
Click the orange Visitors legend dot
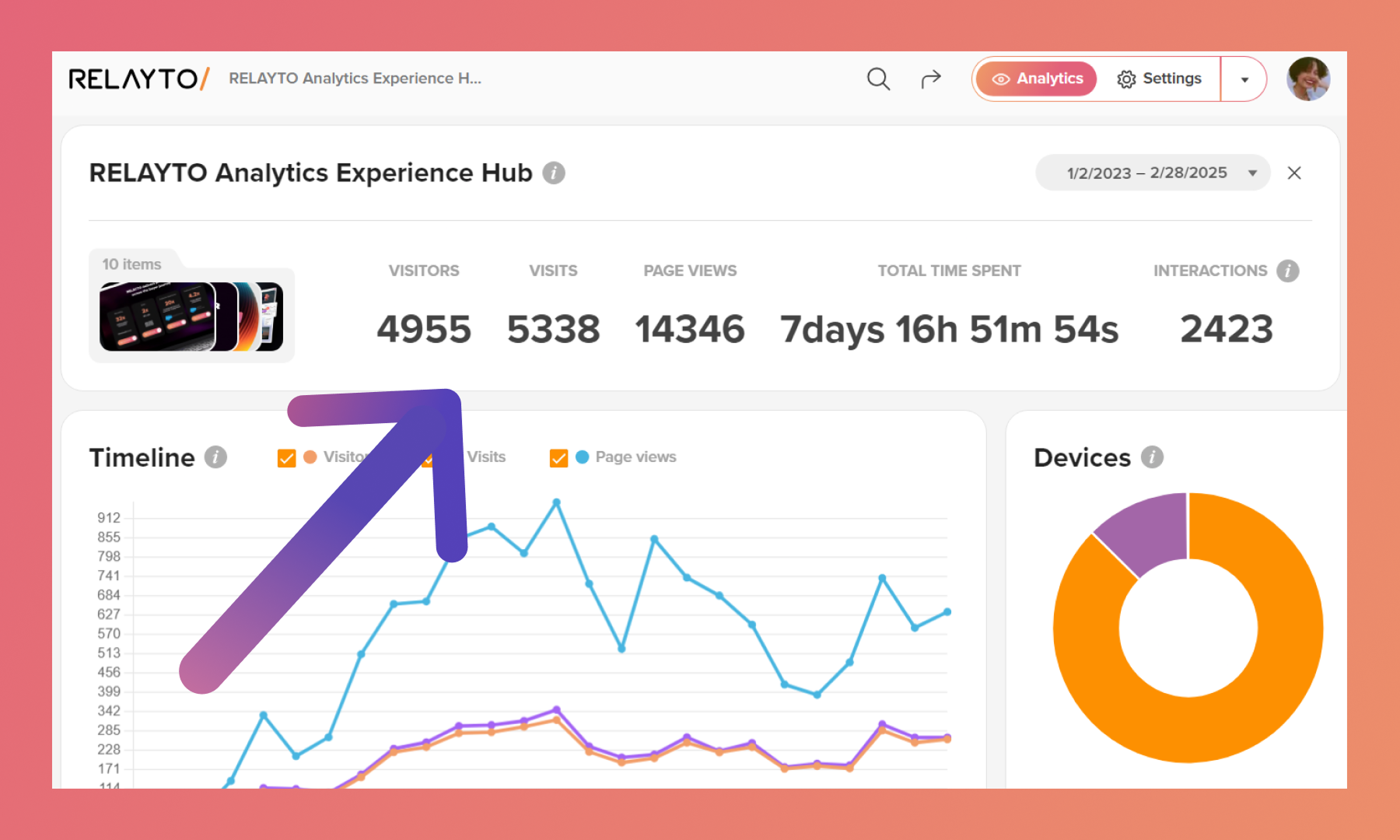pos(310,457)
